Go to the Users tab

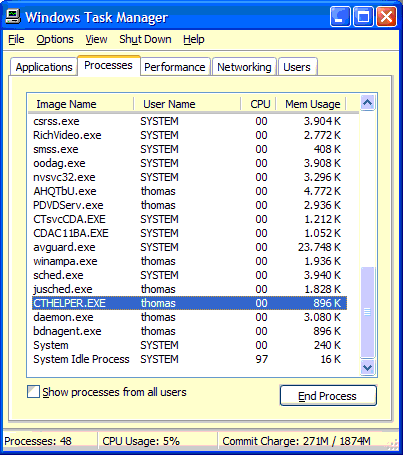(x=297, y=67)
